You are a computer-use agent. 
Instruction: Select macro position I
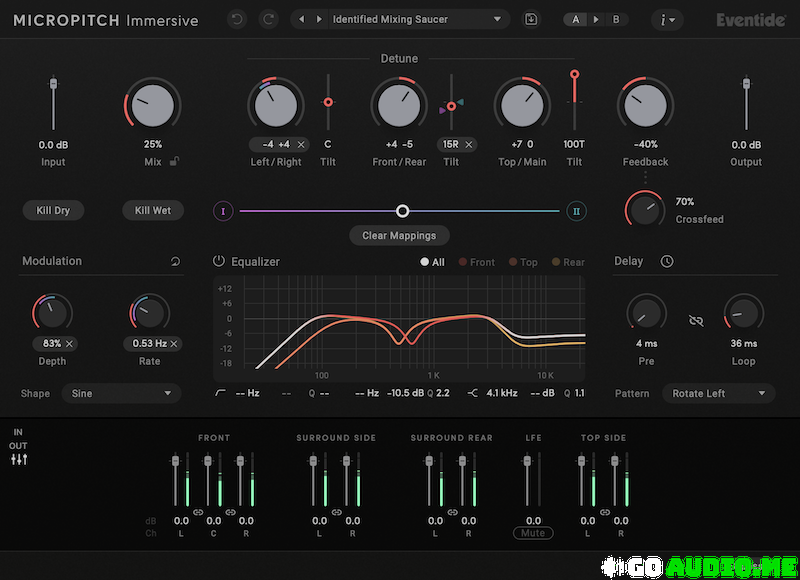pyautogui.click(x=223, y=211)
